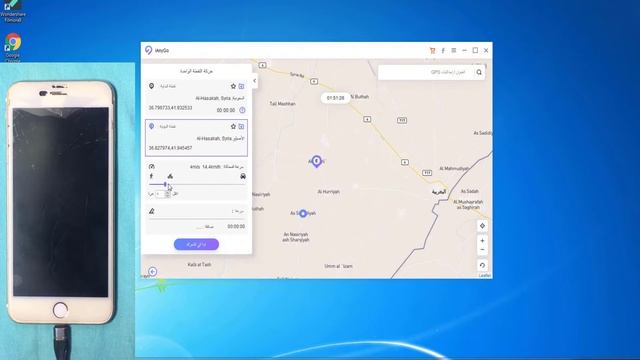The image size is (640, 360).
Task: Click the route distance icon
Action: point(151,211)
